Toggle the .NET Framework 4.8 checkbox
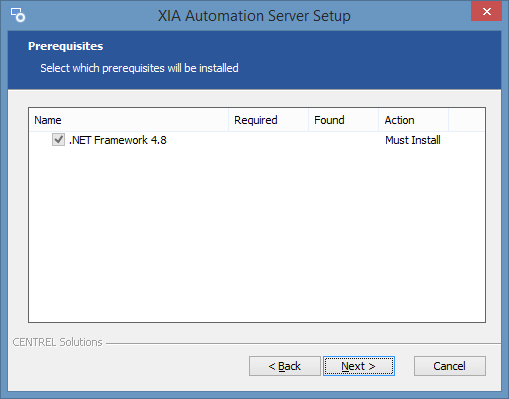 coord(58,140)
